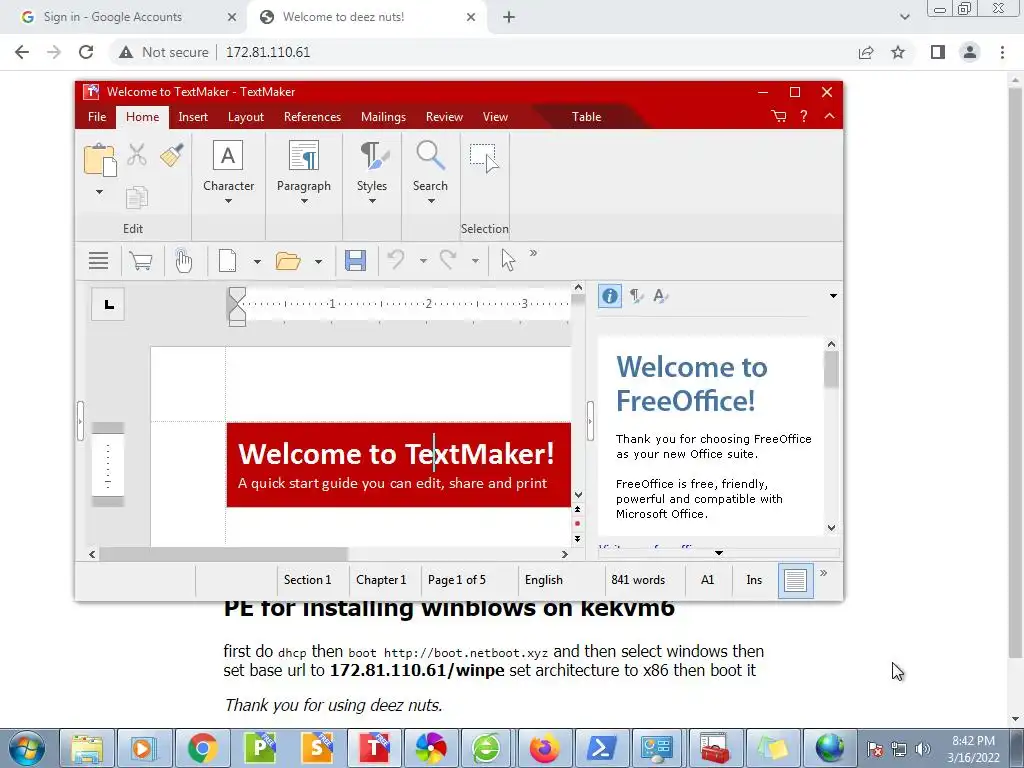
Task: Open sidebar options dropdown arrow
Action: (x=833, y=296)
